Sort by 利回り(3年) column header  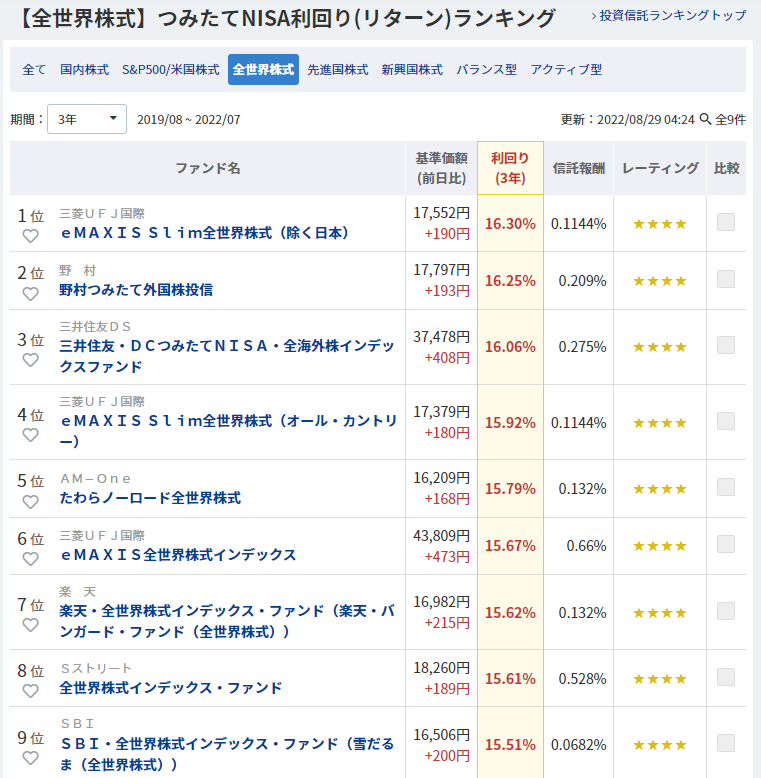(x=510, y=168)
